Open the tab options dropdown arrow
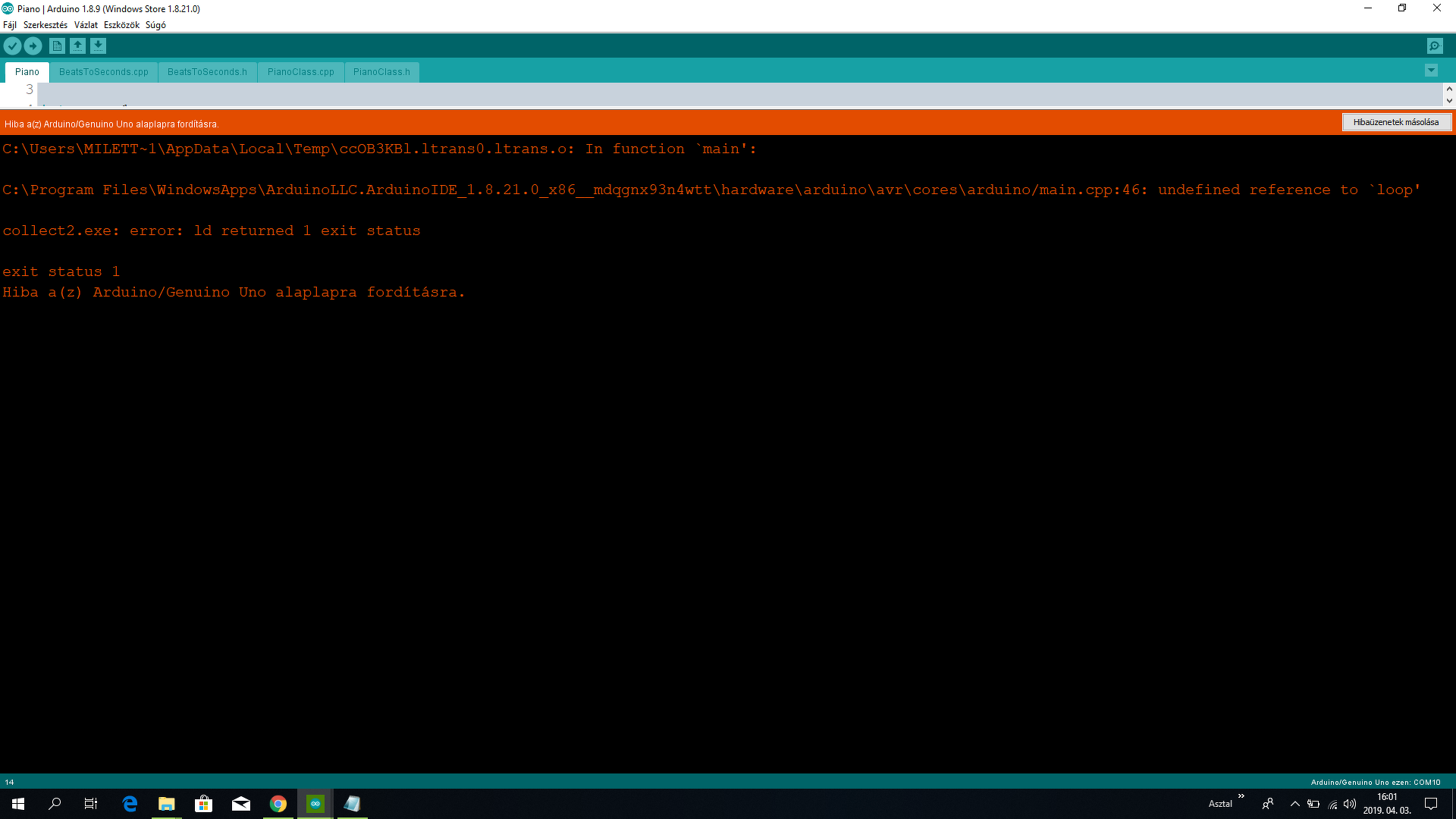1456x819 pixels. coord(1431,71)
